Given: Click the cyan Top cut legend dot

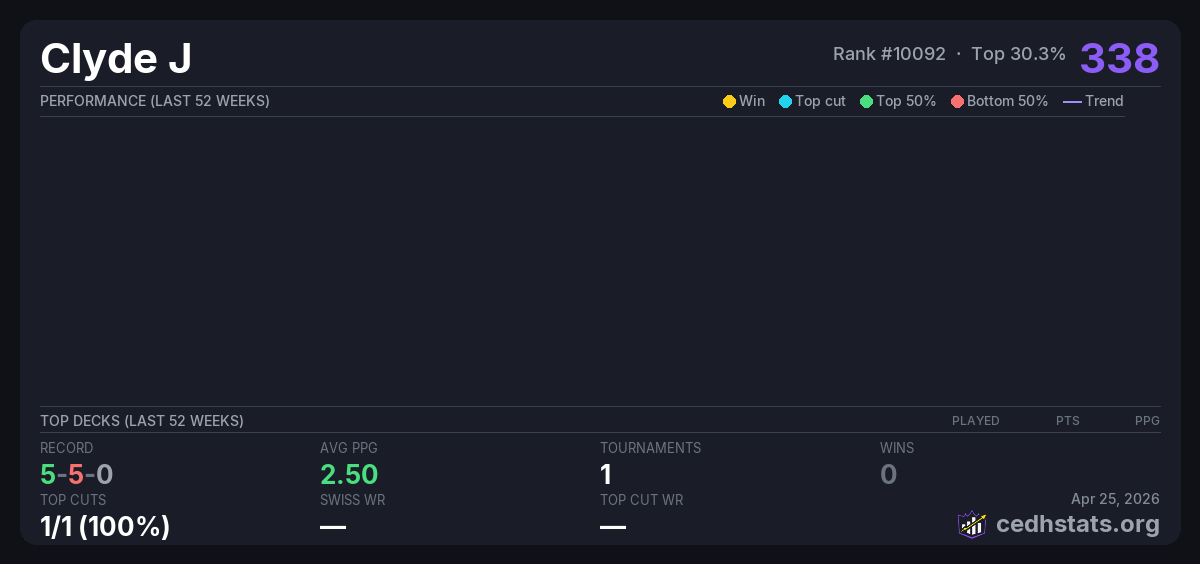Looking at the screenshot, I should click(x=785, y=101).
